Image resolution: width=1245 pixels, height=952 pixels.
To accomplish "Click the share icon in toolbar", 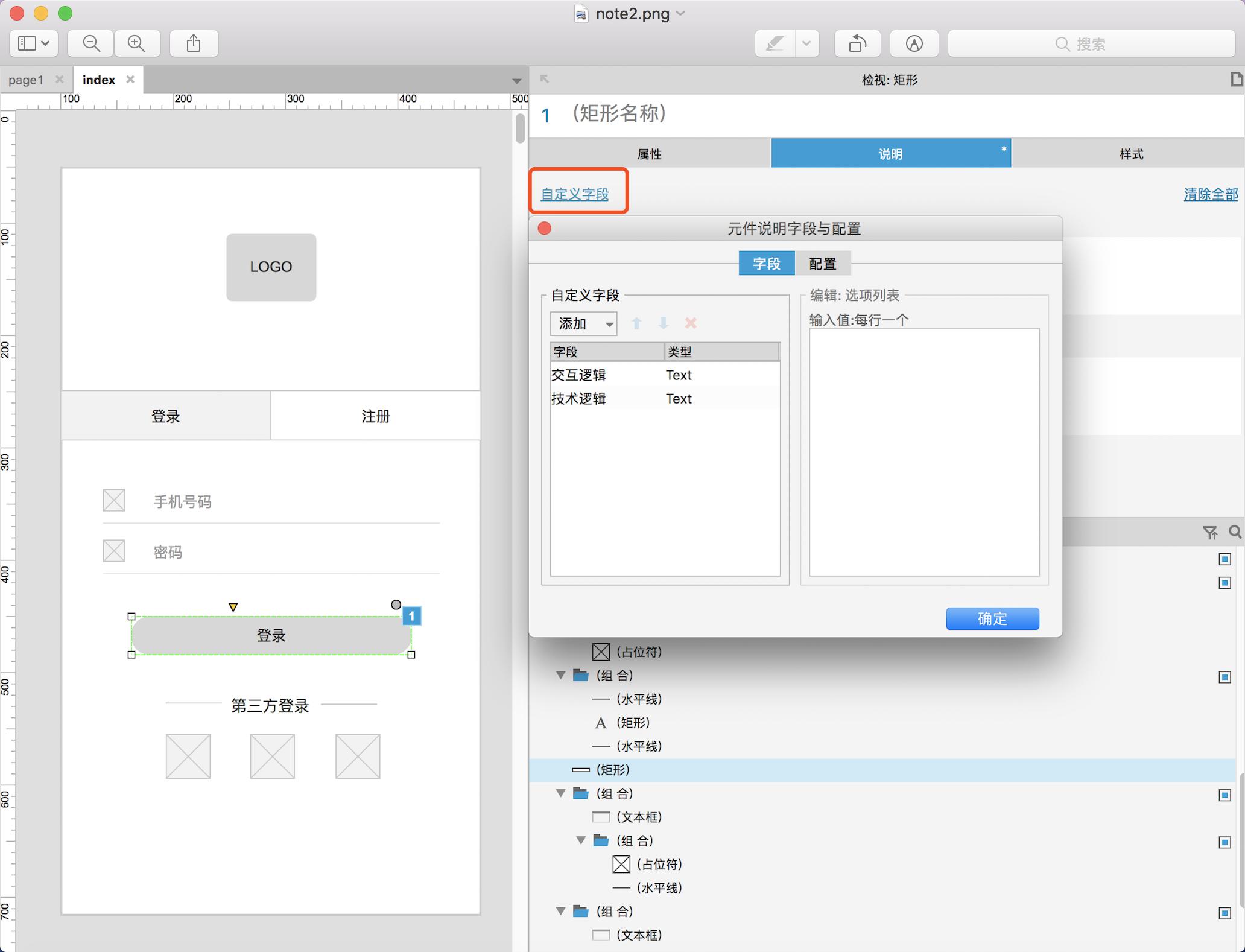I will [x=194, y=43].
